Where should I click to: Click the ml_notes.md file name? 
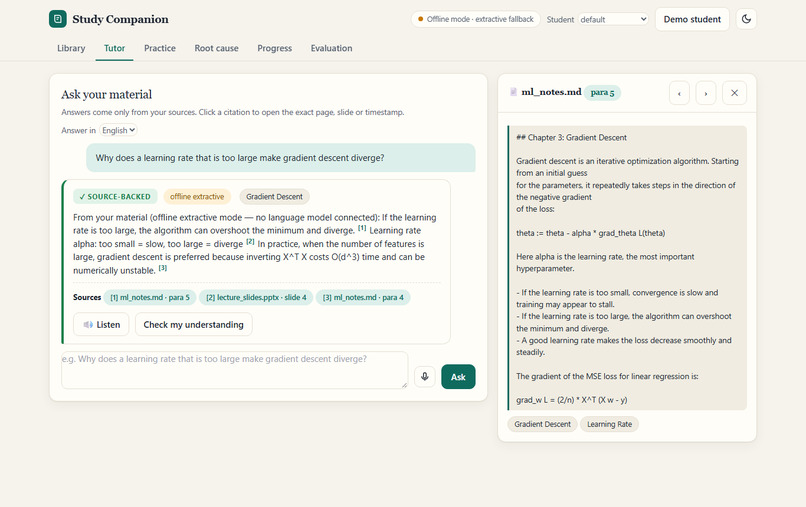551,92
